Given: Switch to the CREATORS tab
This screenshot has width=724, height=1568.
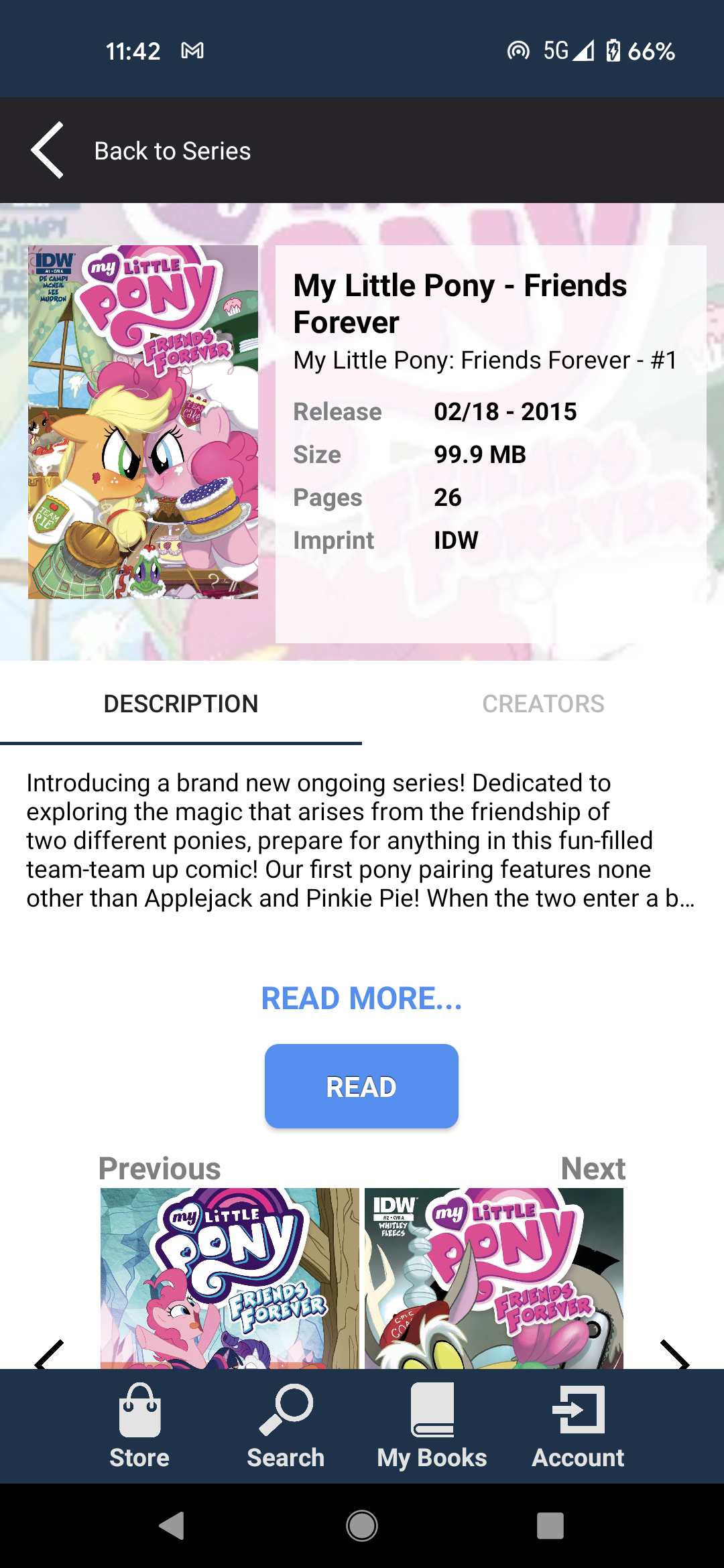Looking at the screenshot, I should 543,704.
